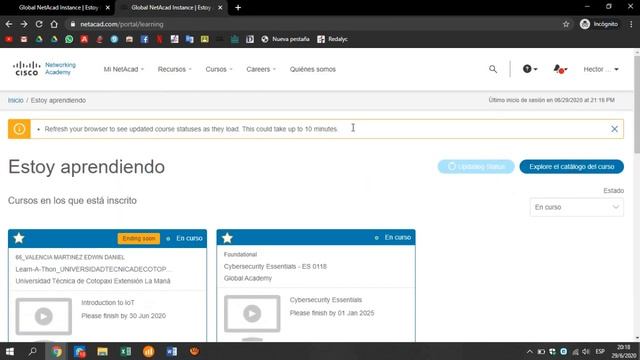640x360 pixels.
Task: Play the Introduction to IoT course thumbnail
Action: (44, 316)
